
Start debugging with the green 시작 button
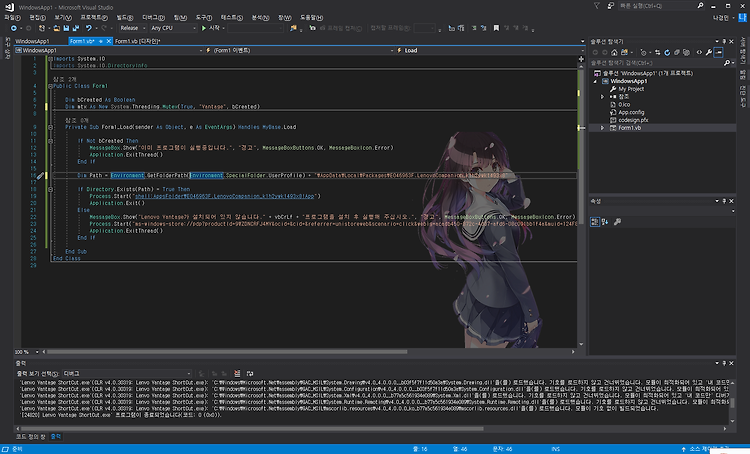[x=210, y=28]
